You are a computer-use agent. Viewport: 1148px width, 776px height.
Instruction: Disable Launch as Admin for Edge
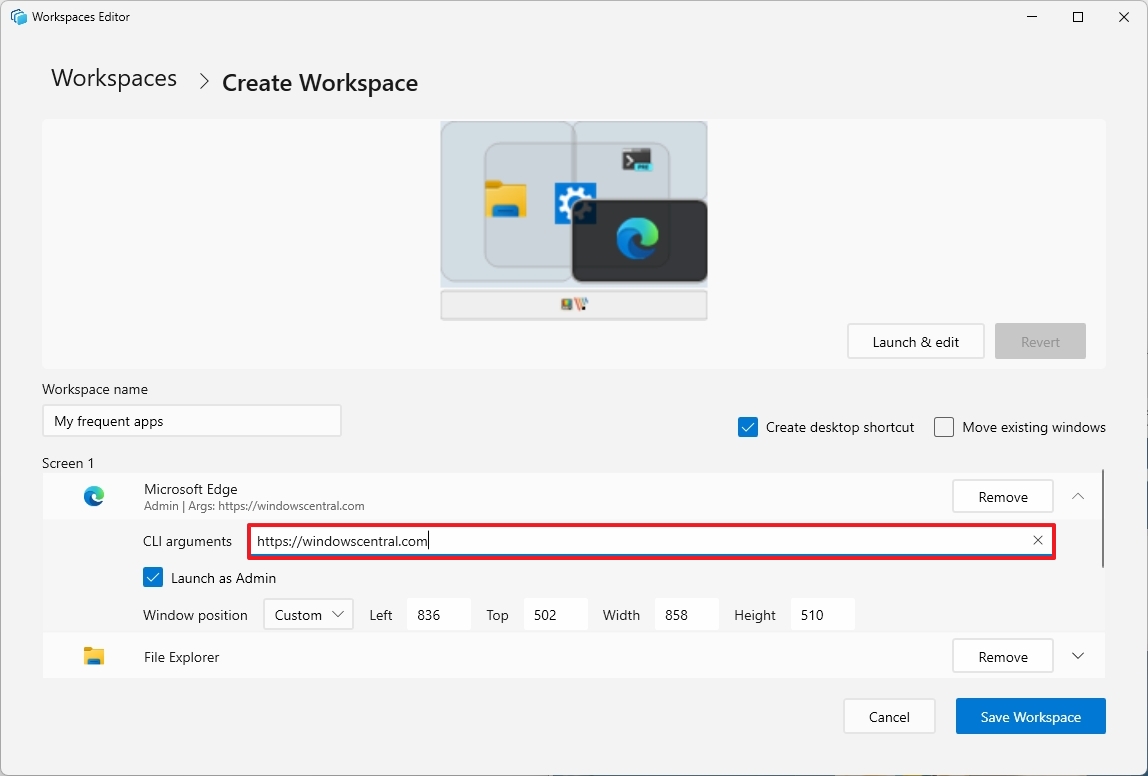coord(153,577)
